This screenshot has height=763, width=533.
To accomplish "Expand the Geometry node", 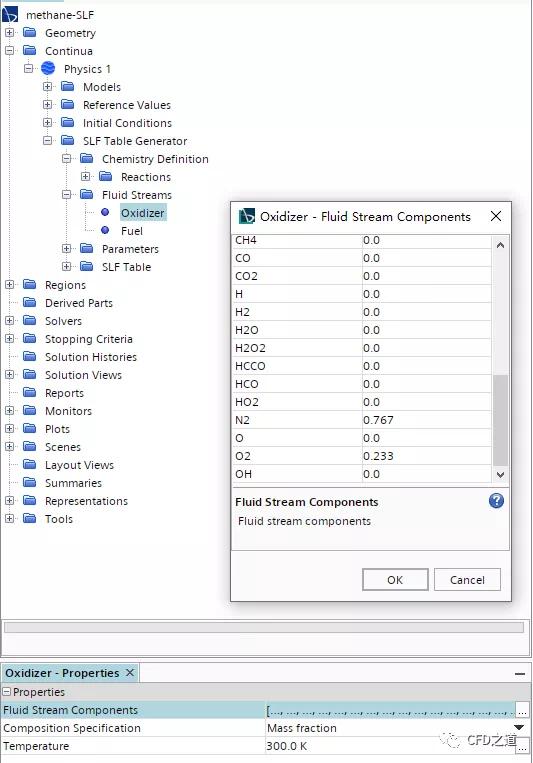I will click(x=10, y=33).
